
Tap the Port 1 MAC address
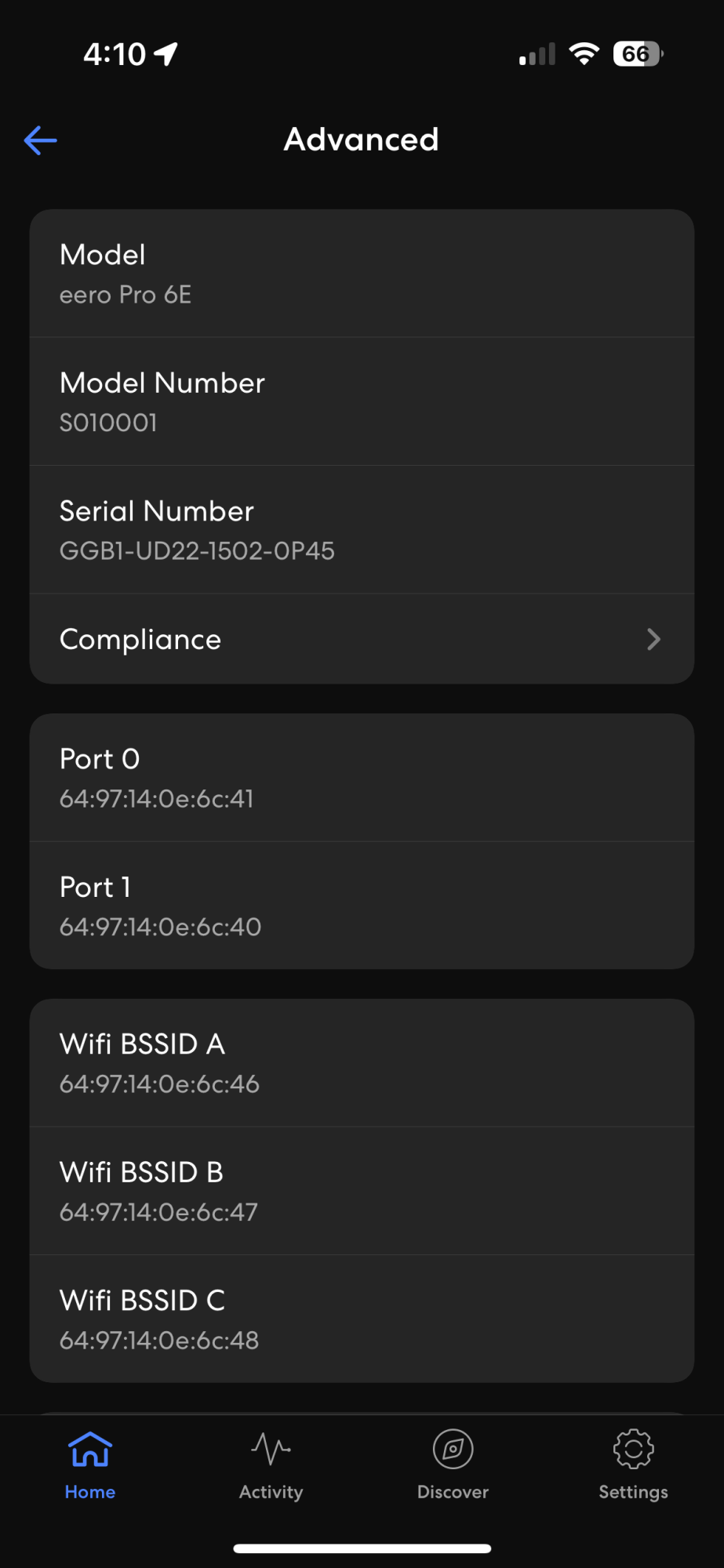click(x=160, y=927)
